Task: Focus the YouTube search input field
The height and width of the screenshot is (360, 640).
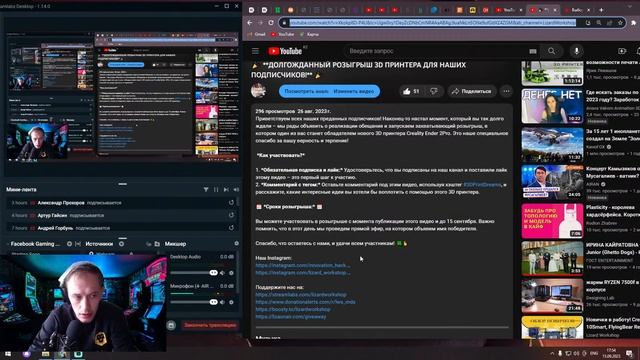Action: pos(436,51)
